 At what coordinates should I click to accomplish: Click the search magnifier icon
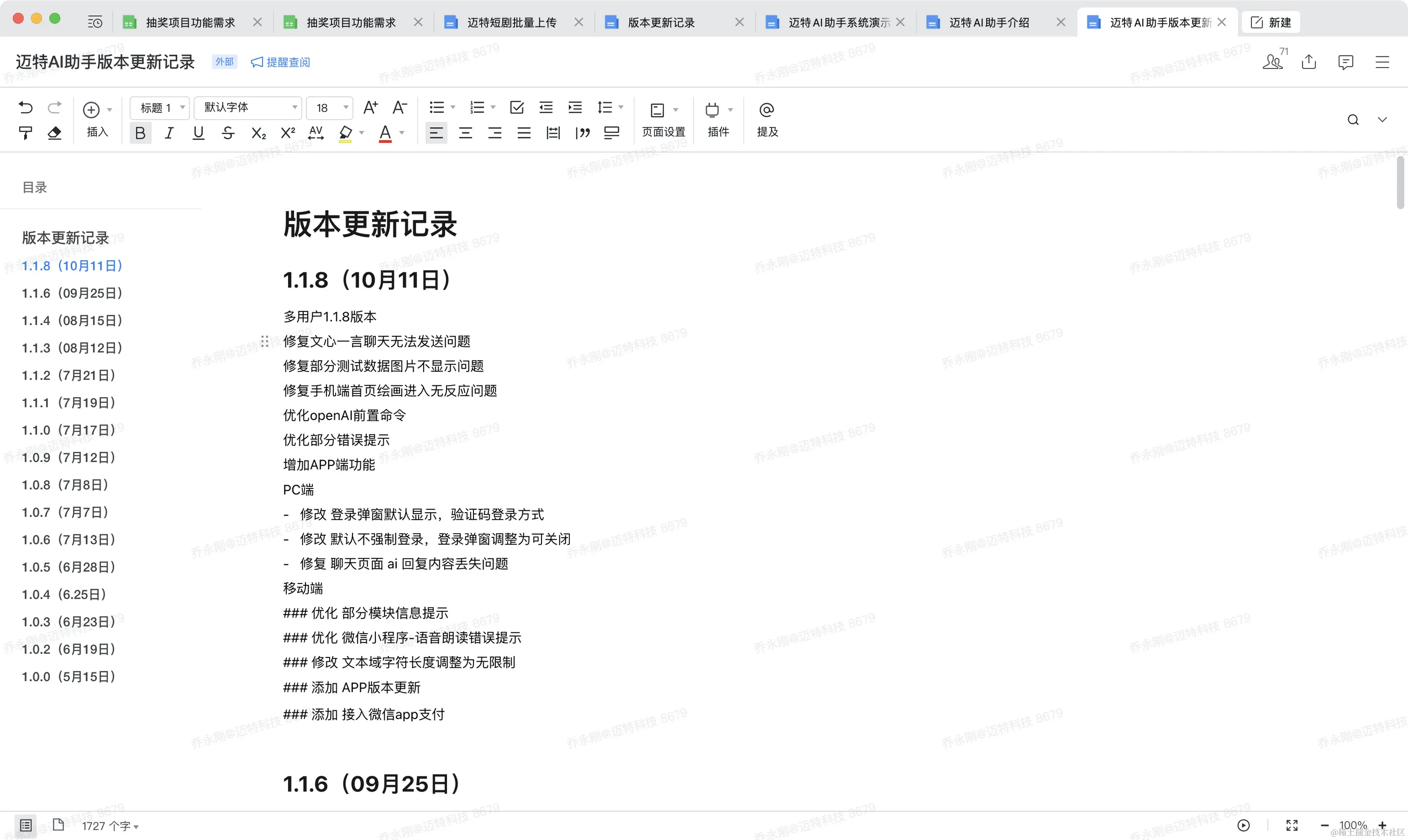coord(1353,119)
